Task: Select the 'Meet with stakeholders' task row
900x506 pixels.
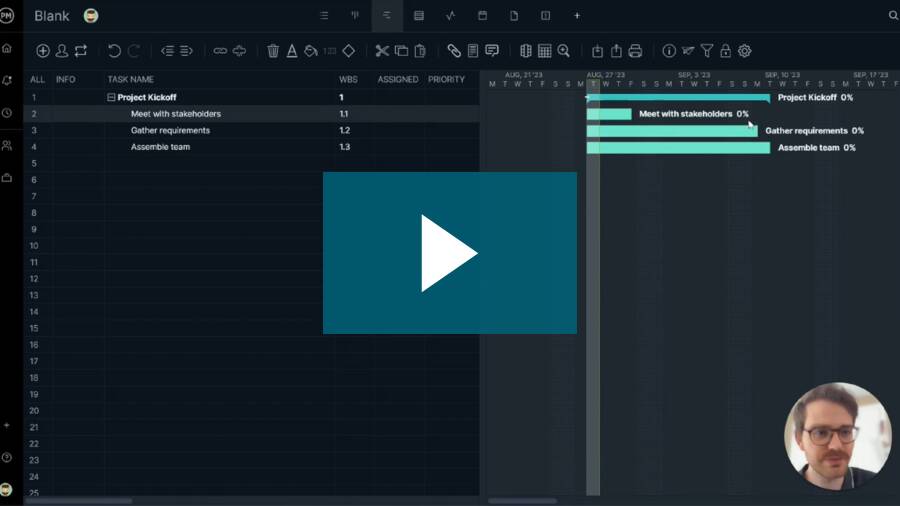Action: pos(251,114)
